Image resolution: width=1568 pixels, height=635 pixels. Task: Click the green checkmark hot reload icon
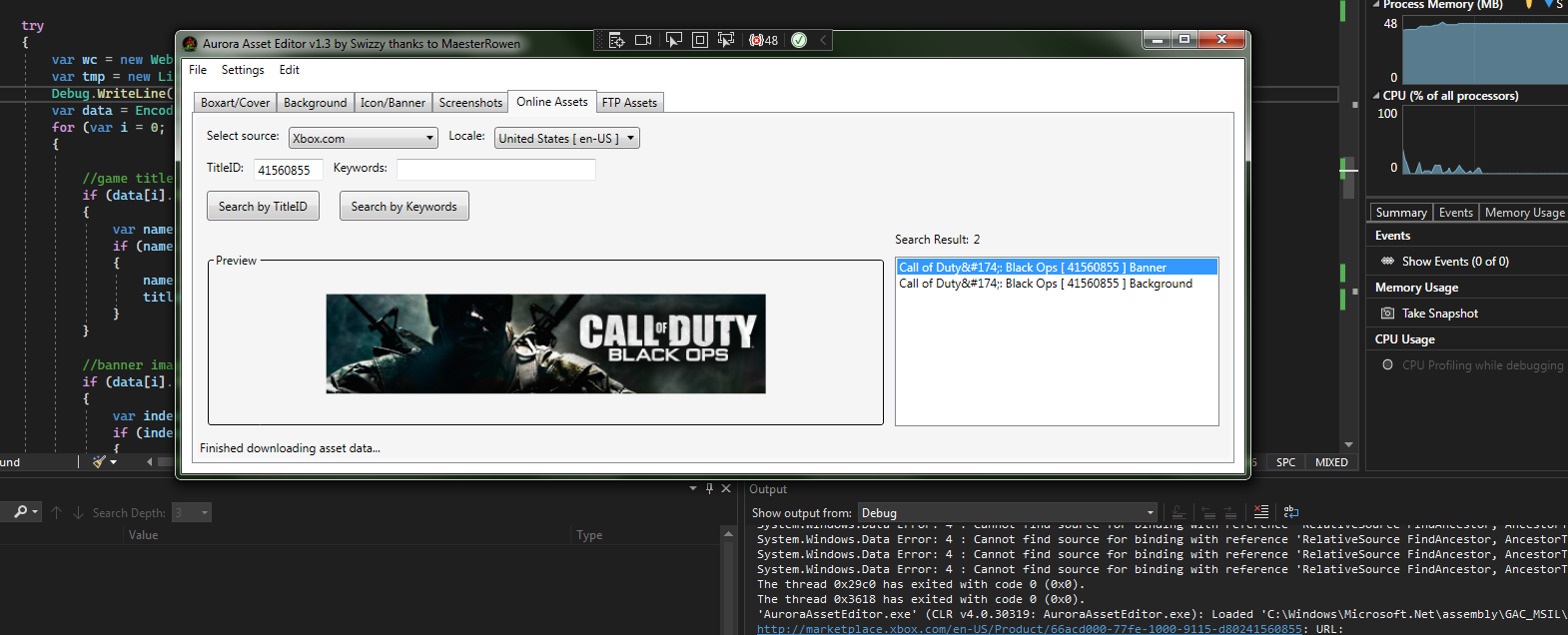click(x=799, y=40)
